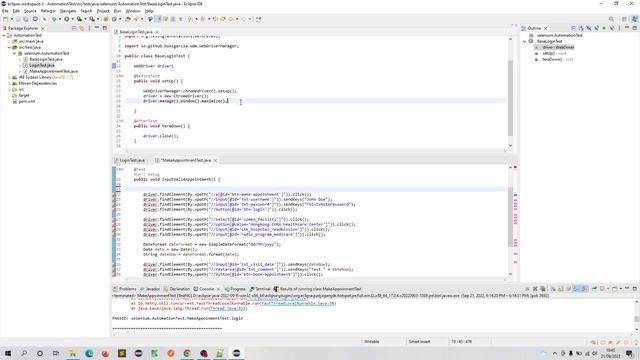The width and height of the screenshot is (640, 360).
Task: Click the lower editor vertical scrollbar
Action: [x=510, y=216]
